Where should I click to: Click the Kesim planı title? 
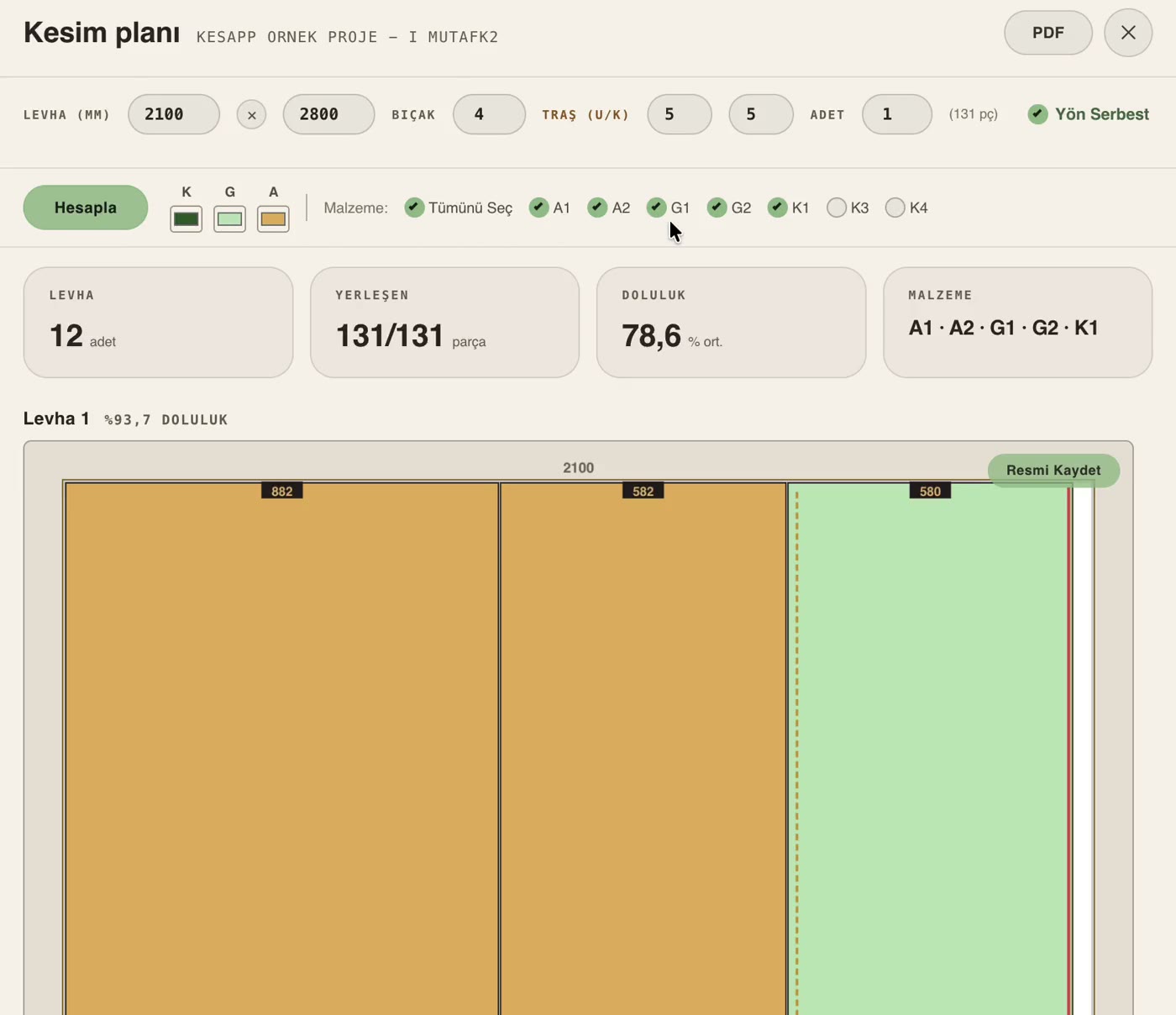pos(102,33)
